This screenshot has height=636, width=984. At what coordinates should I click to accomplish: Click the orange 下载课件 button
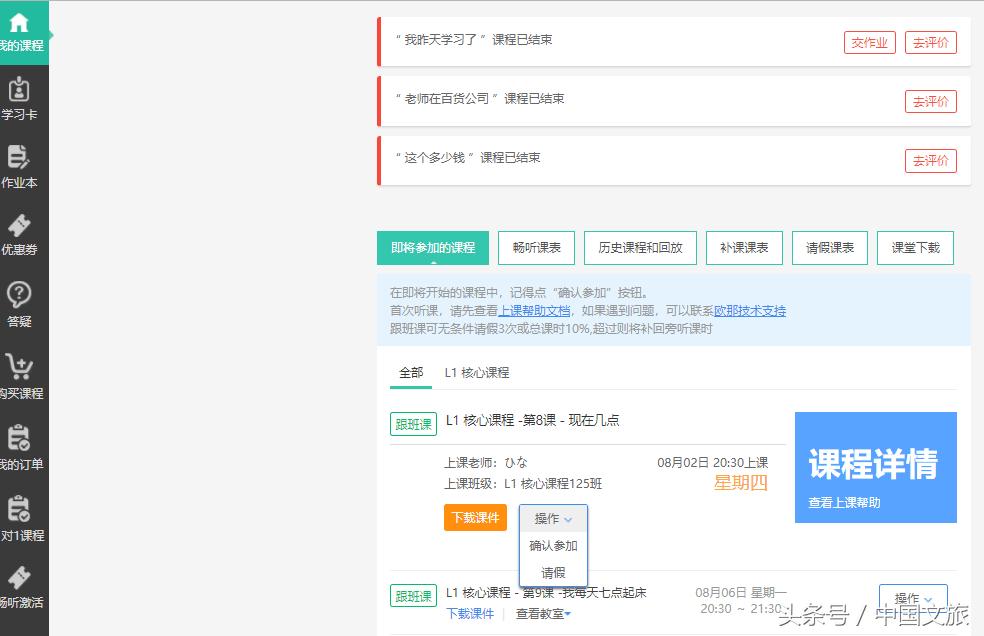tap(474, 518)
